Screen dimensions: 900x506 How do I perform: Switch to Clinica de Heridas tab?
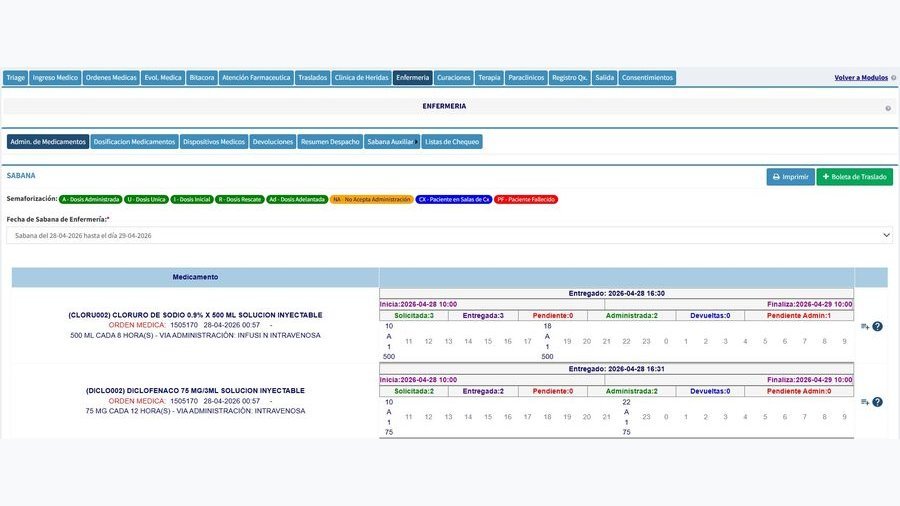362,77
